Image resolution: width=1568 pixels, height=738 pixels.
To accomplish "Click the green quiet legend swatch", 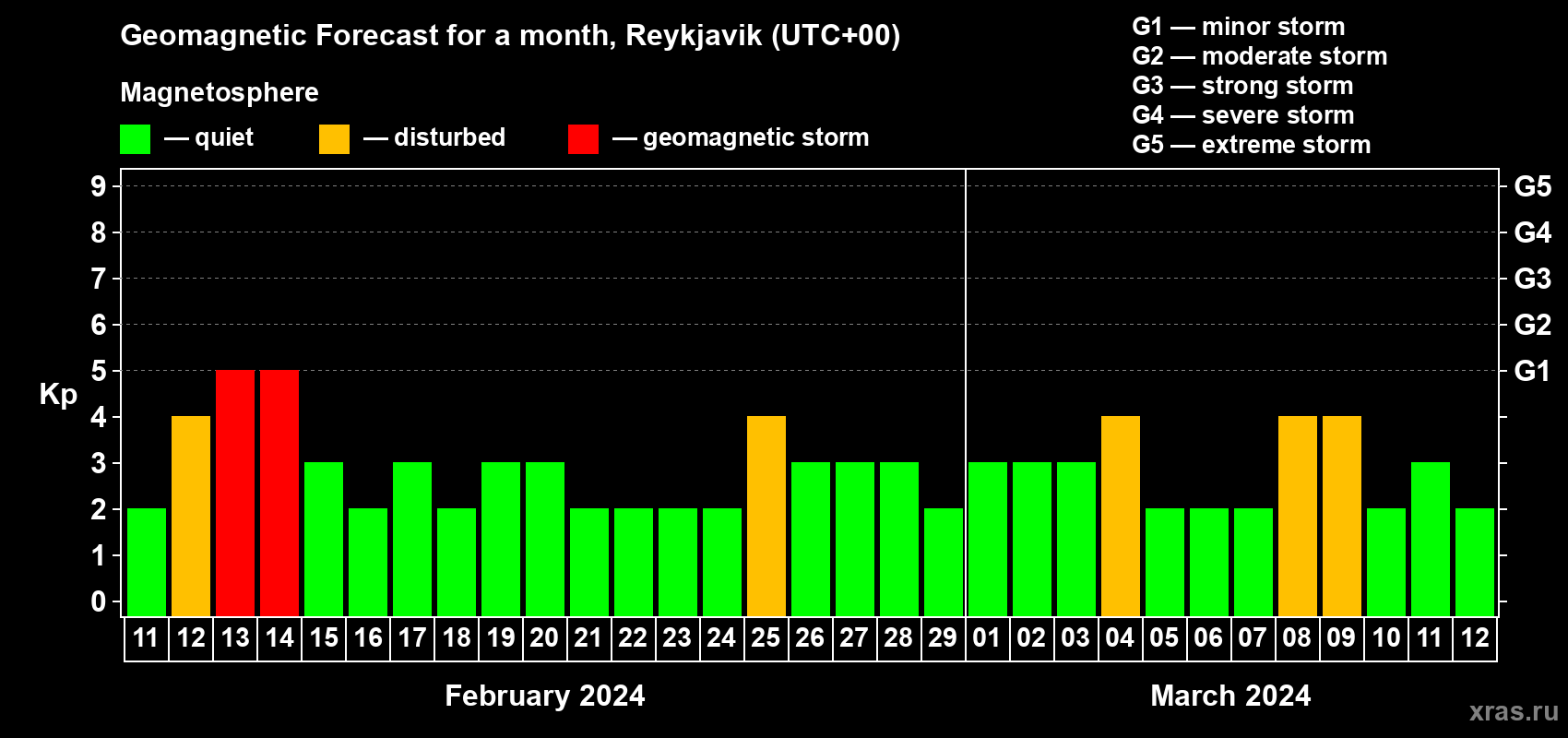I will point(136,139).
